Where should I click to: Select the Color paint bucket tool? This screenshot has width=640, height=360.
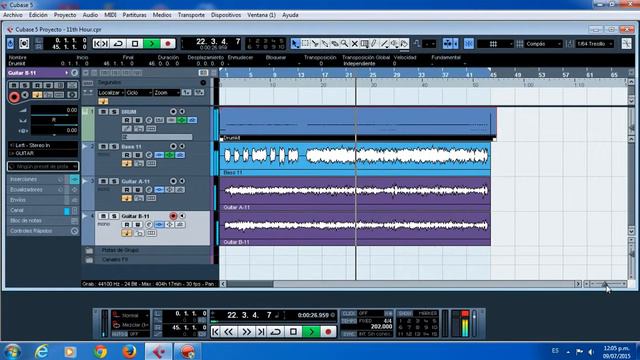pos(404,44)
